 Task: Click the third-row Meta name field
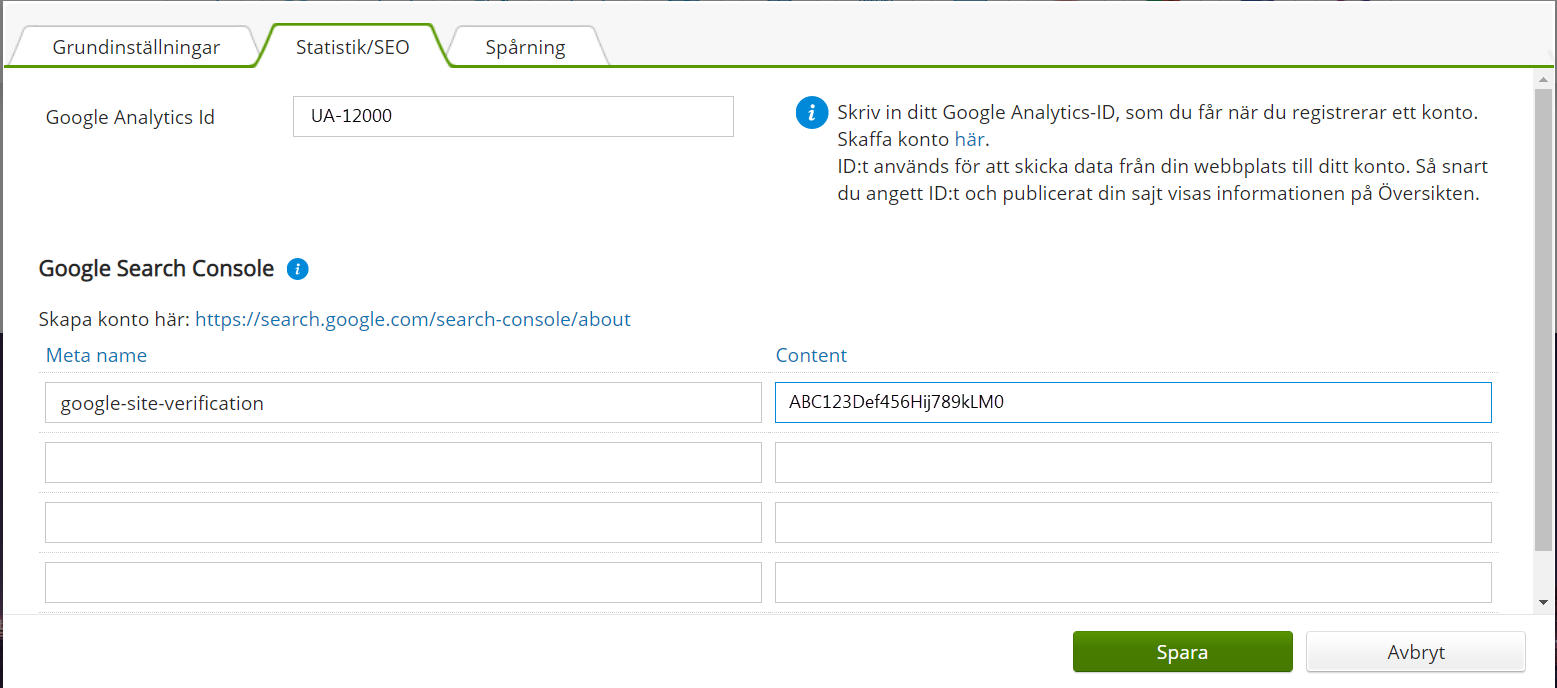click(x=403, y=522)
